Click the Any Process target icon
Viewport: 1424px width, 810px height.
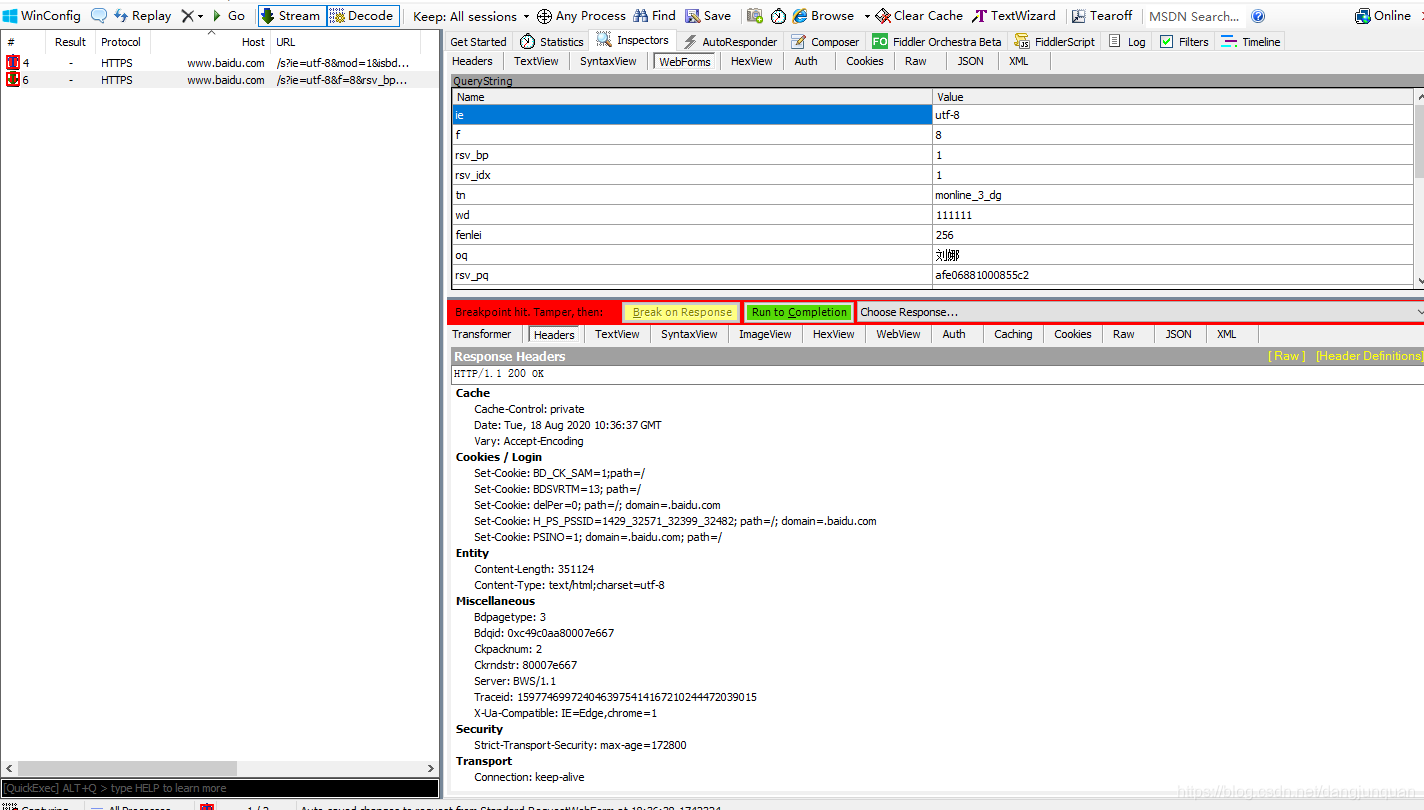[x=544, y=16]
